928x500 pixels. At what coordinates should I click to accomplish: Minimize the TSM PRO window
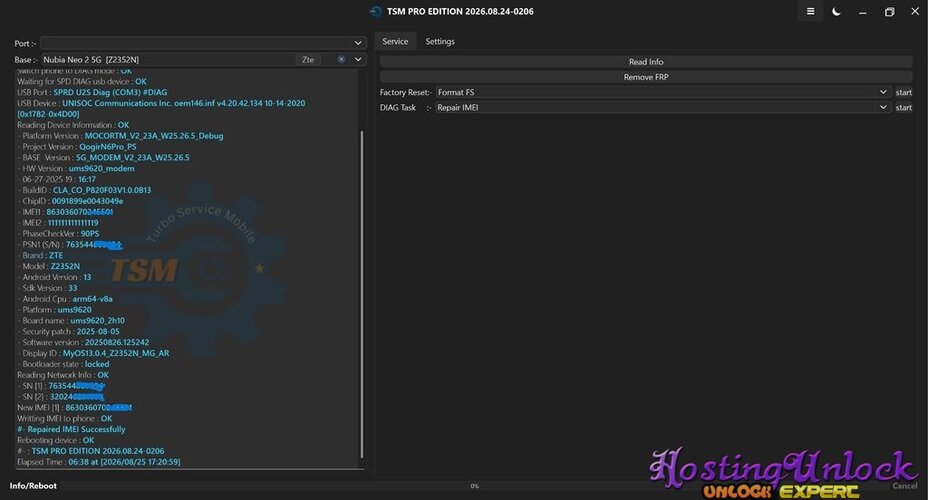tap(862, 12)
